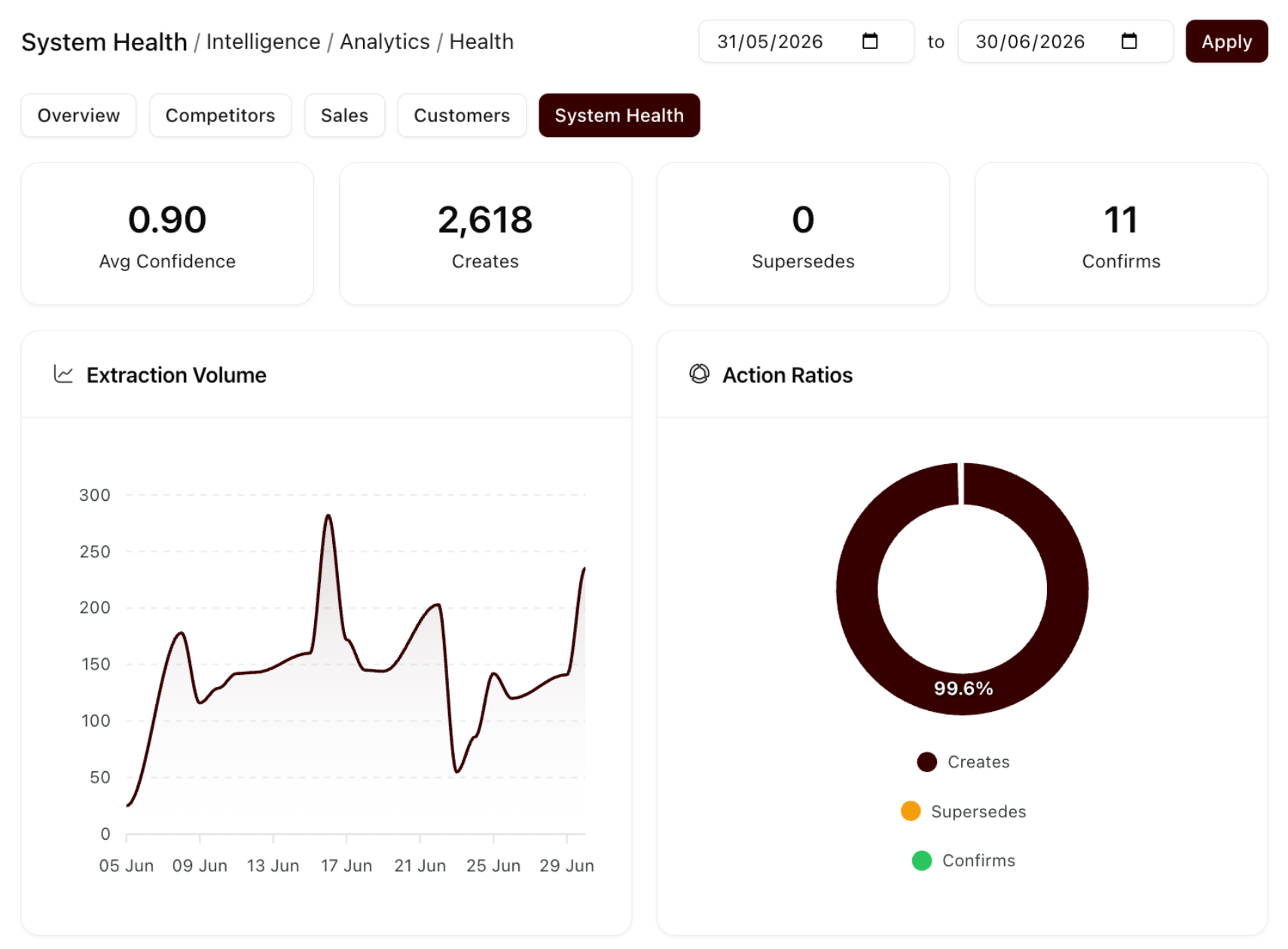Open the Competitors tab
The width and height of the screenshot is (1288, 949).
[220, 115]
